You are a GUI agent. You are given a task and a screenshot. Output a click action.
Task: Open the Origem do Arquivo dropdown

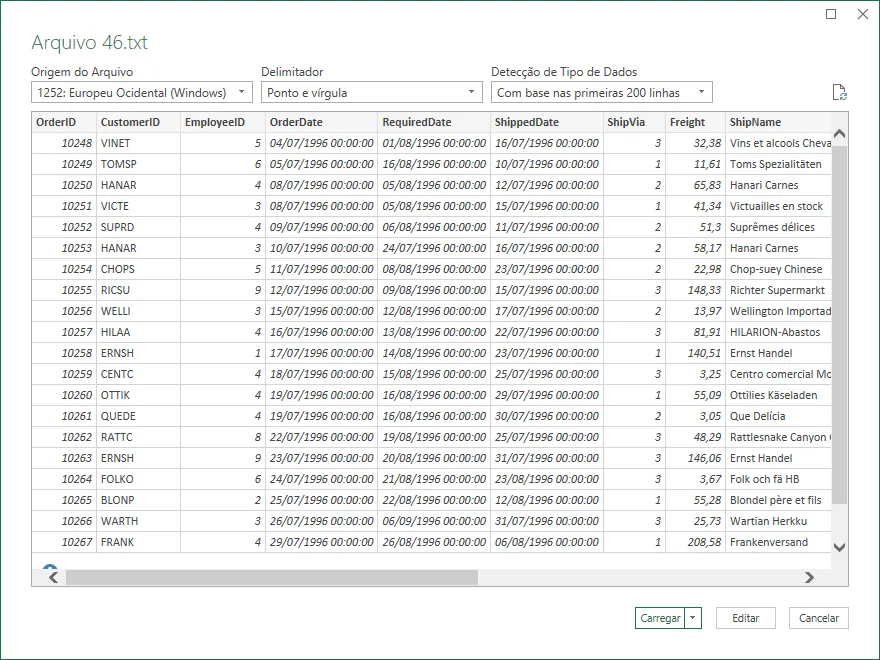142,92
